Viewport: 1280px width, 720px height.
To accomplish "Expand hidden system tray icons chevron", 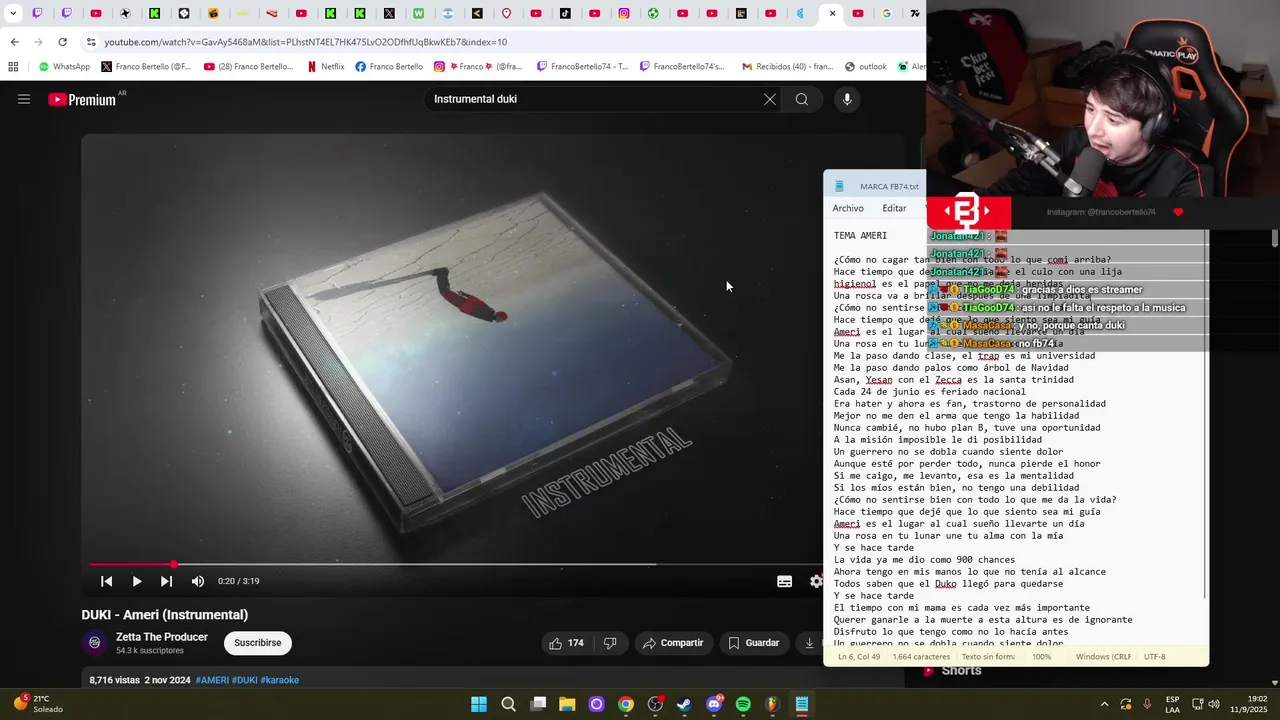I will pos(1104,704).
